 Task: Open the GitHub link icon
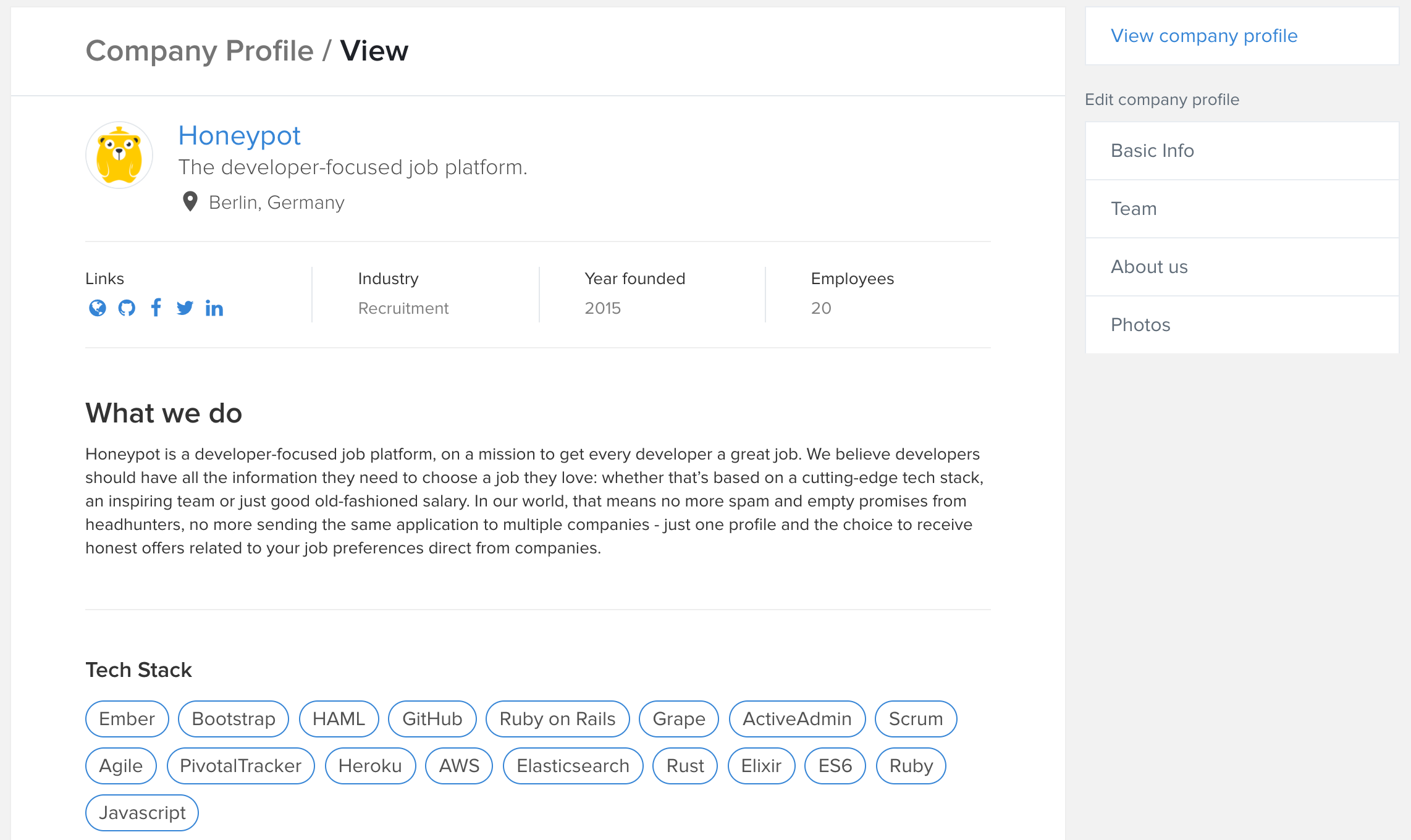tap(127, 308)
